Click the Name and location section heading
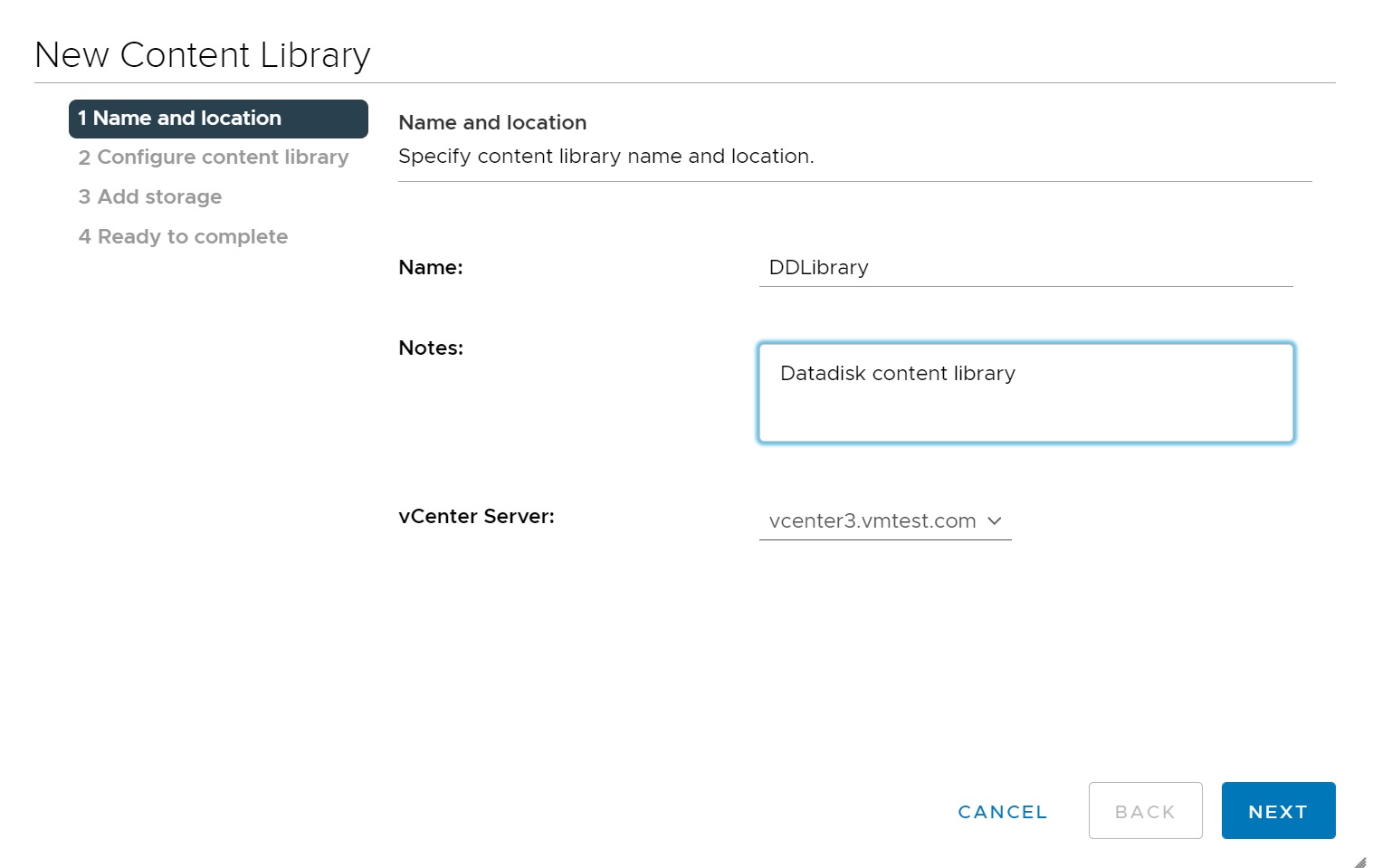This screenshot has width=1373, height=868. (492, 123)
